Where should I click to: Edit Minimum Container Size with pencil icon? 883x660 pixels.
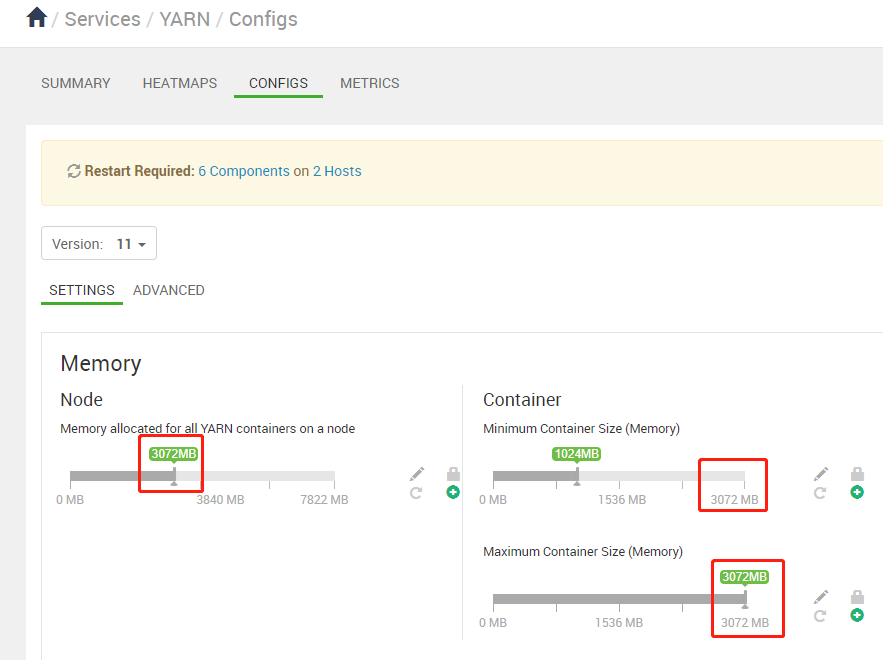tap(821, 474)
